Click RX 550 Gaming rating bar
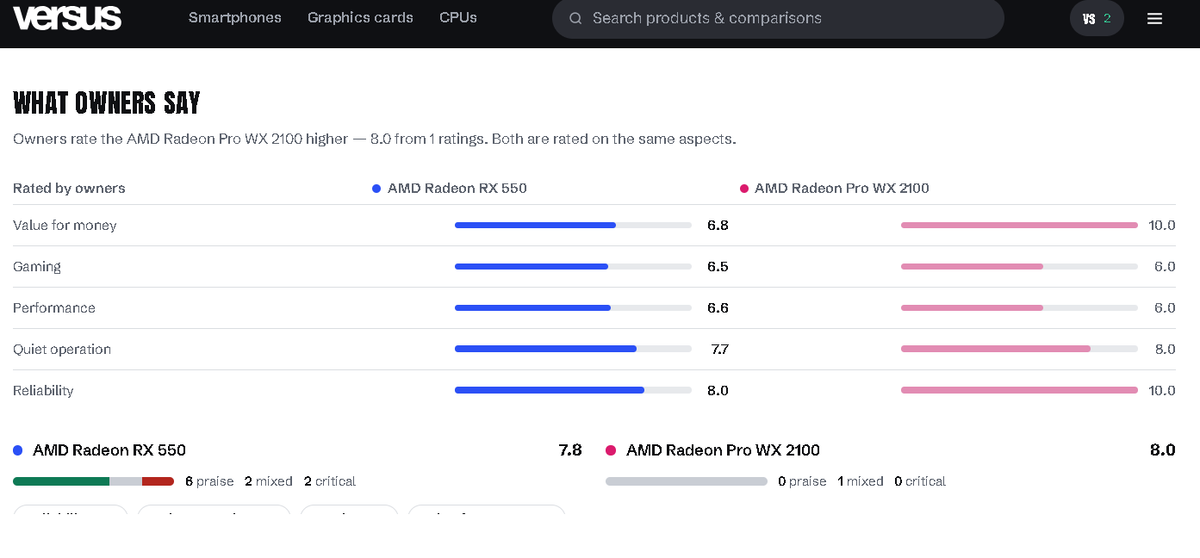Screen dimensions: 1200x558 [x=573, y=266]
